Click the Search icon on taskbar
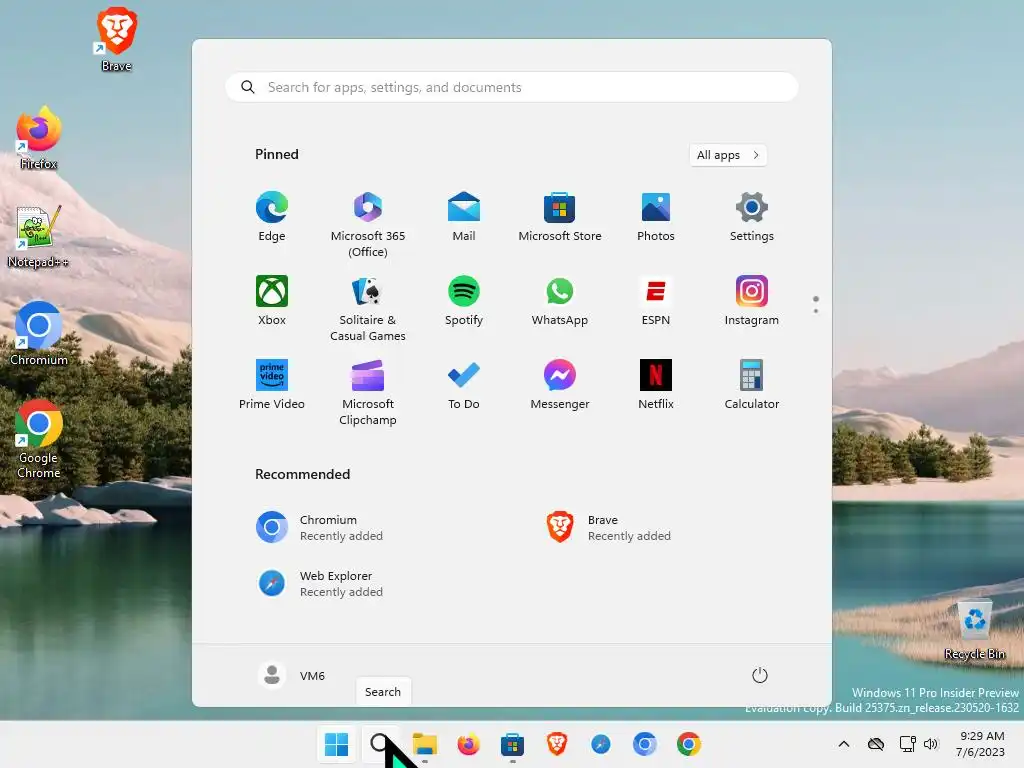 point(380,744)
